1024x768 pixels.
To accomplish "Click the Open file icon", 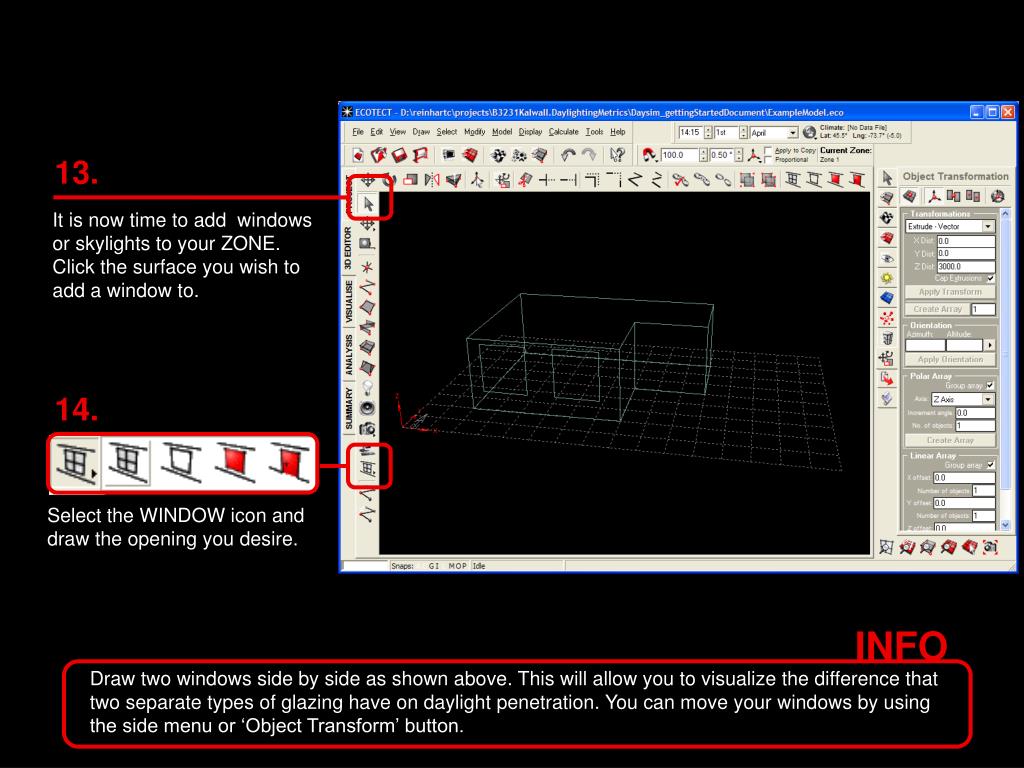I will tap(378, 155).
